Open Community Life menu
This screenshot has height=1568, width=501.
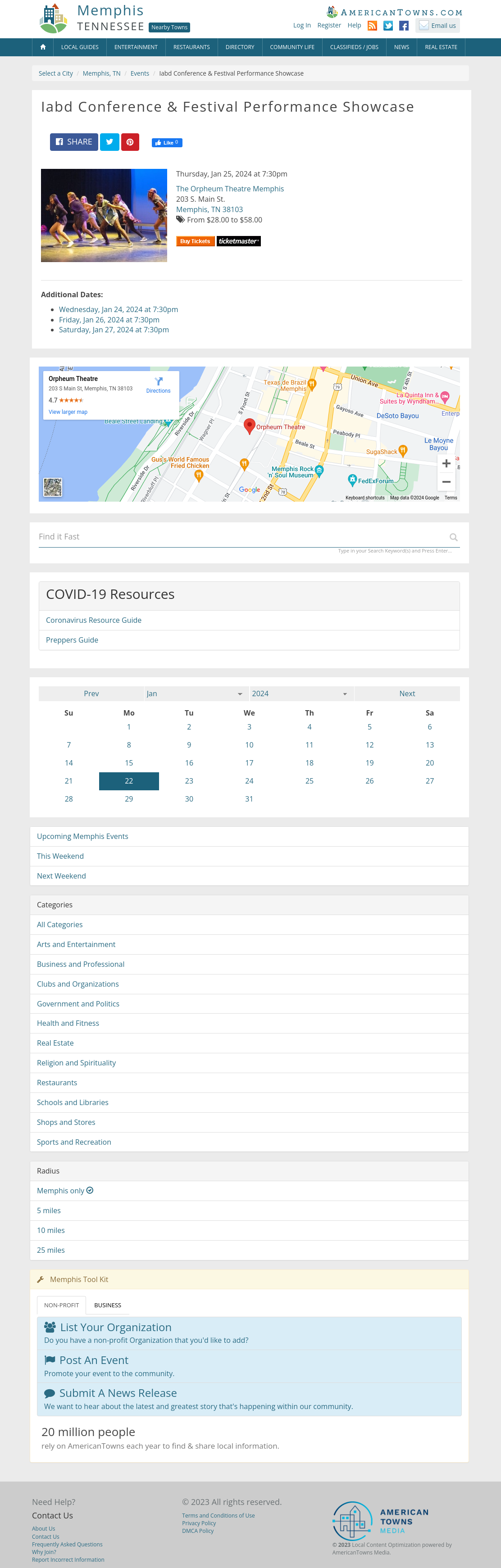(292, 47)
